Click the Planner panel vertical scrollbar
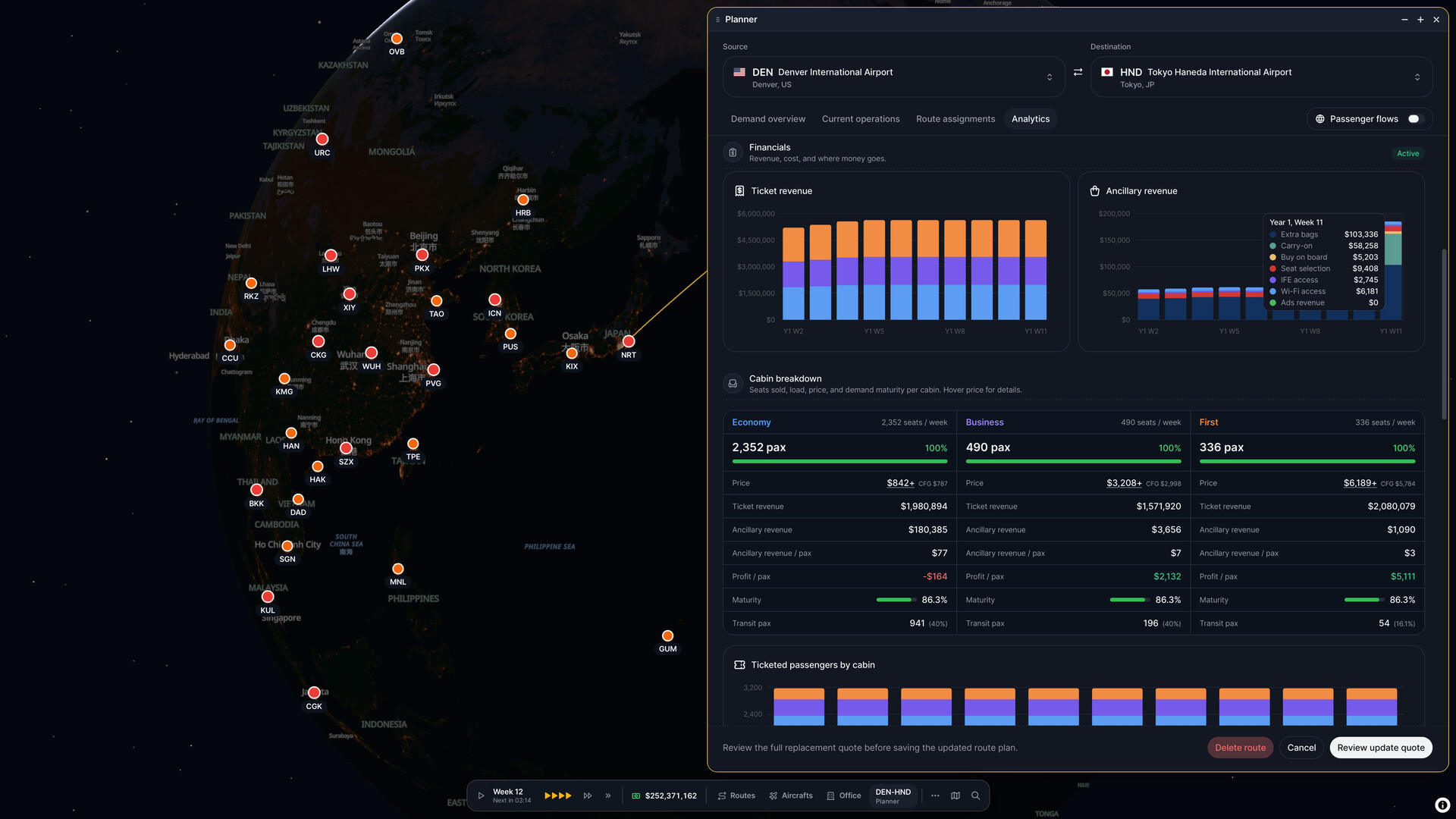 point(1444,334)
